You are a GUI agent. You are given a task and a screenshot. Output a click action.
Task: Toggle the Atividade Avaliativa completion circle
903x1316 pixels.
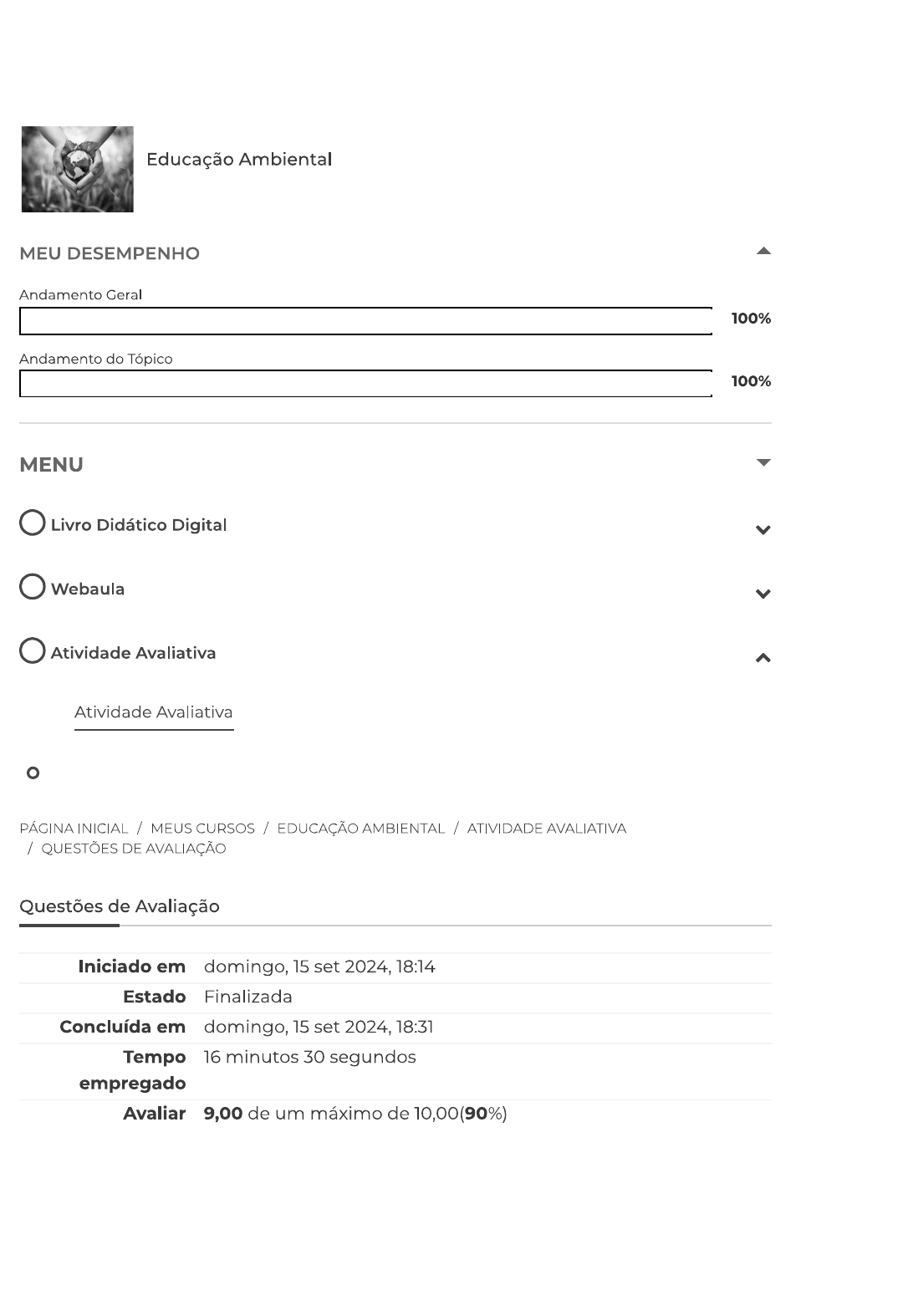33,650
